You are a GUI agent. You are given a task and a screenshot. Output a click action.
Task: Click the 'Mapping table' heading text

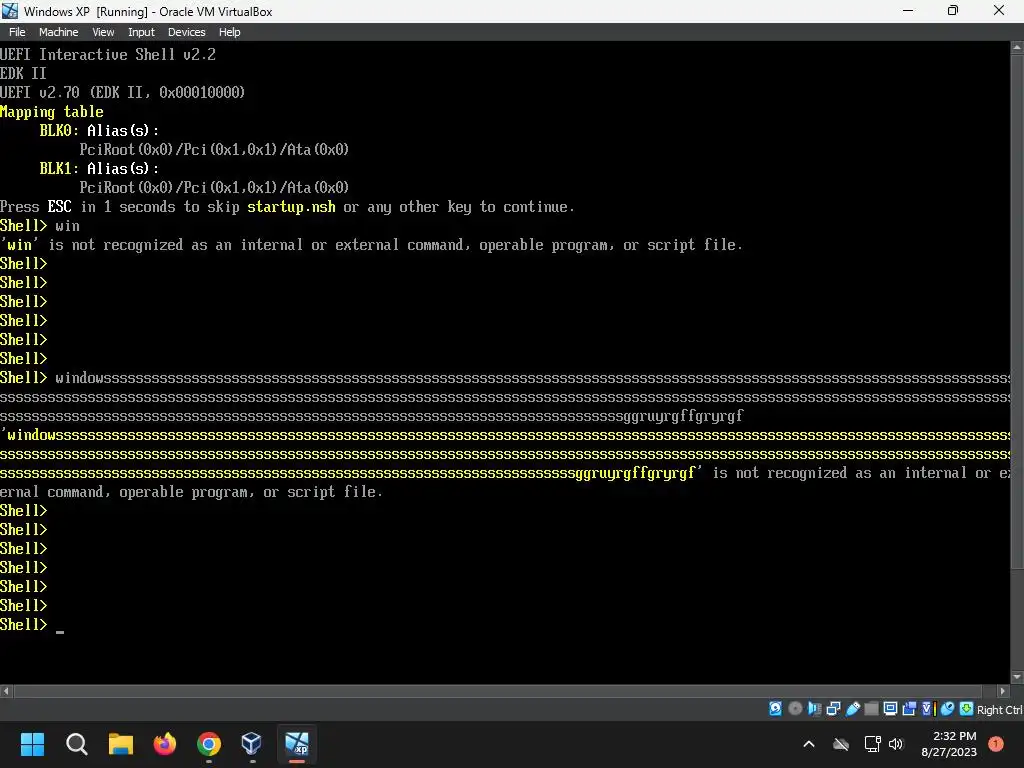coord(52,112)
